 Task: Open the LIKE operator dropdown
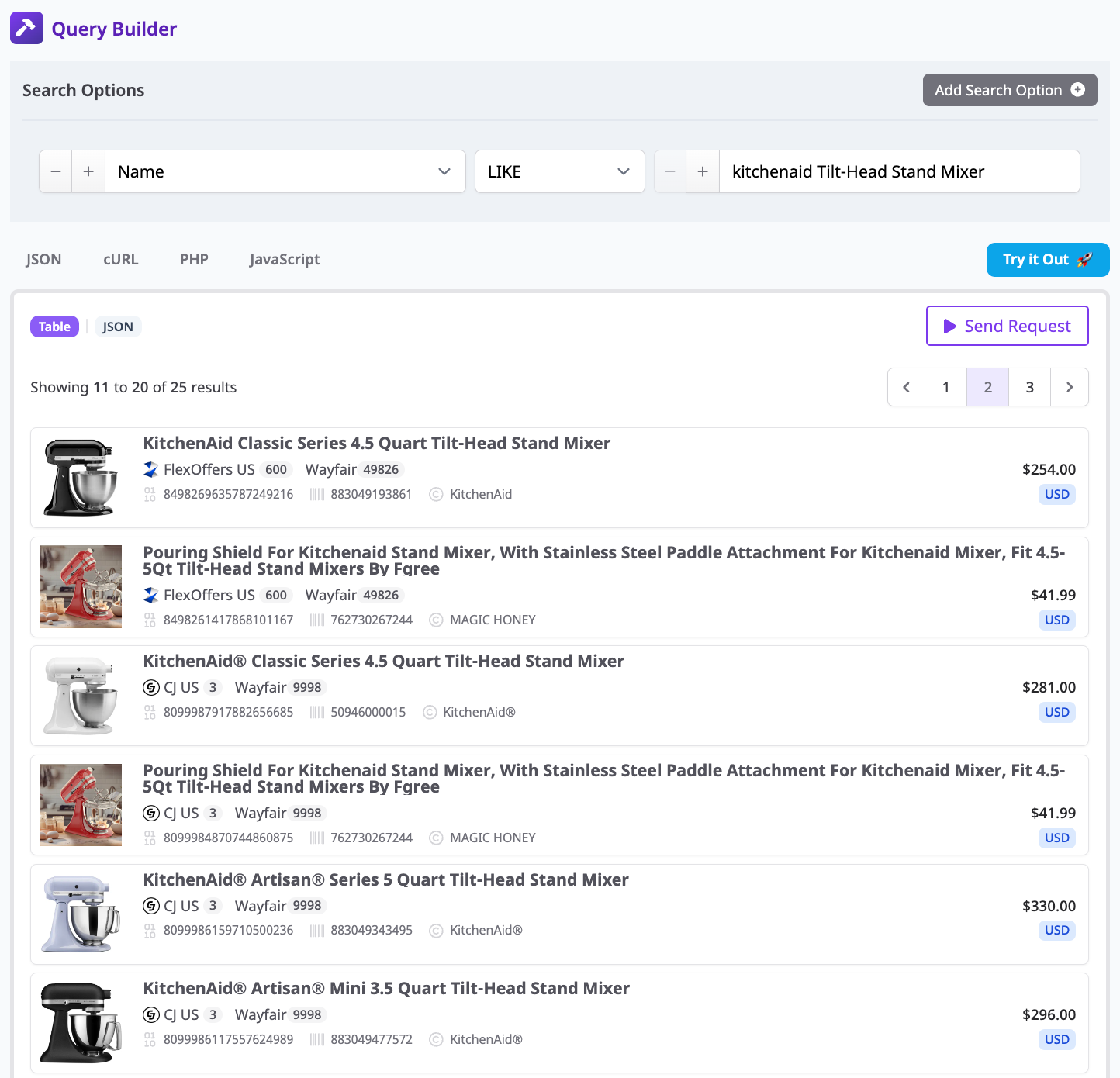(x=559, y=171)
